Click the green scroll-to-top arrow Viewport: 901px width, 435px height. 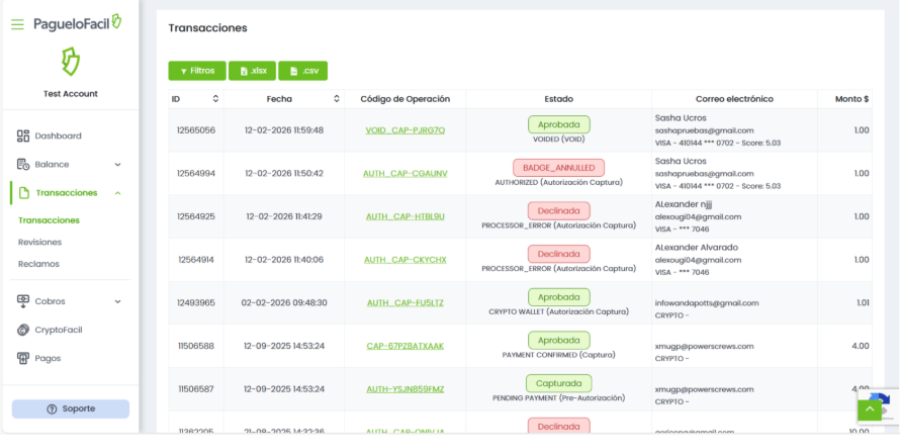(870, 408)
